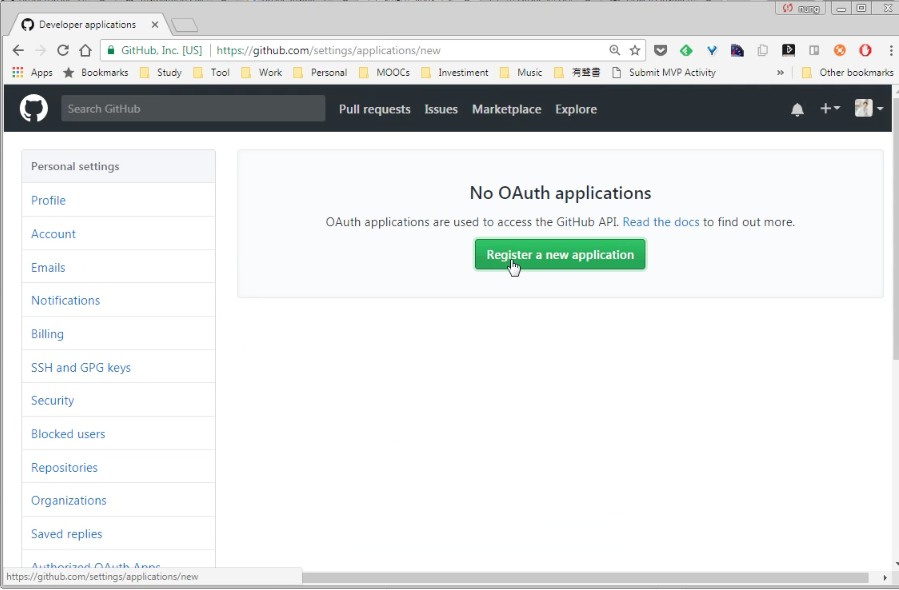Viewport: 899px width, 590px height.
Task: Click the scrollbar right arrow at bottom
Action: [885, 577]
